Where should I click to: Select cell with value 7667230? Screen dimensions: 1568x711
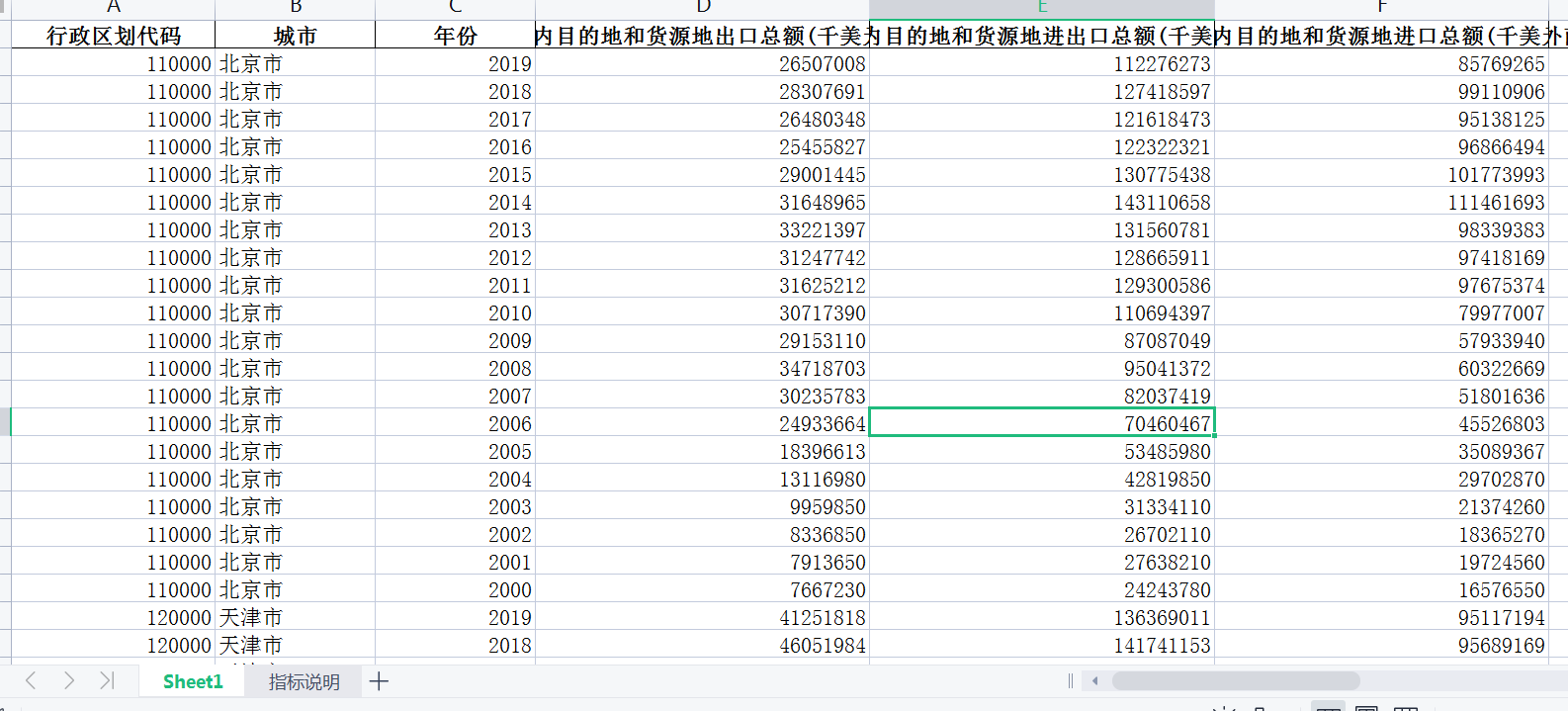point(702,589)
